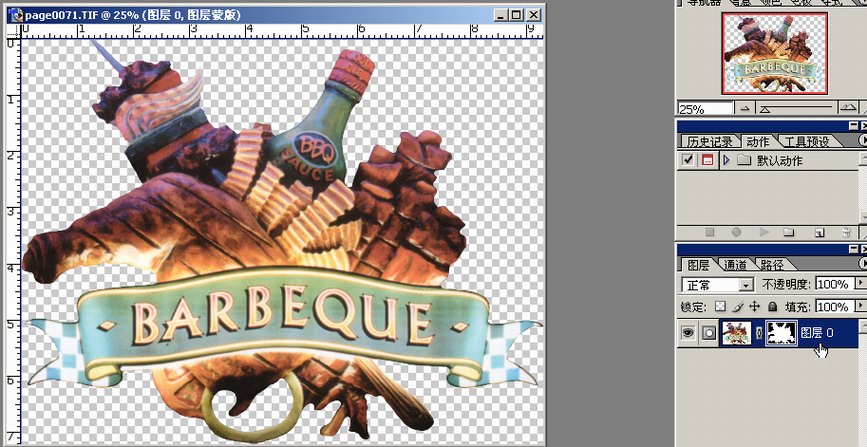The width and height of the screenshot is (867, 447).
Task: Toggle the 默认动作 action set checkbox
Action: click(x=687, y=160)
